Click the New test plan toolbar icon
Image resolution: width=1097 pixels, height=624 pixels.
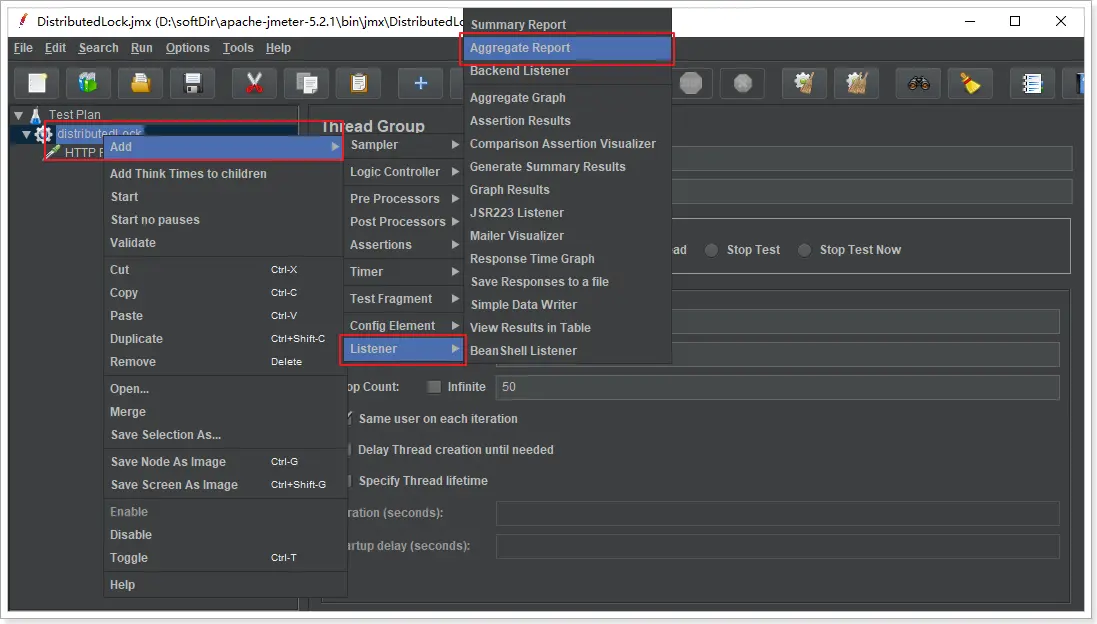click(x=37, y=83)
